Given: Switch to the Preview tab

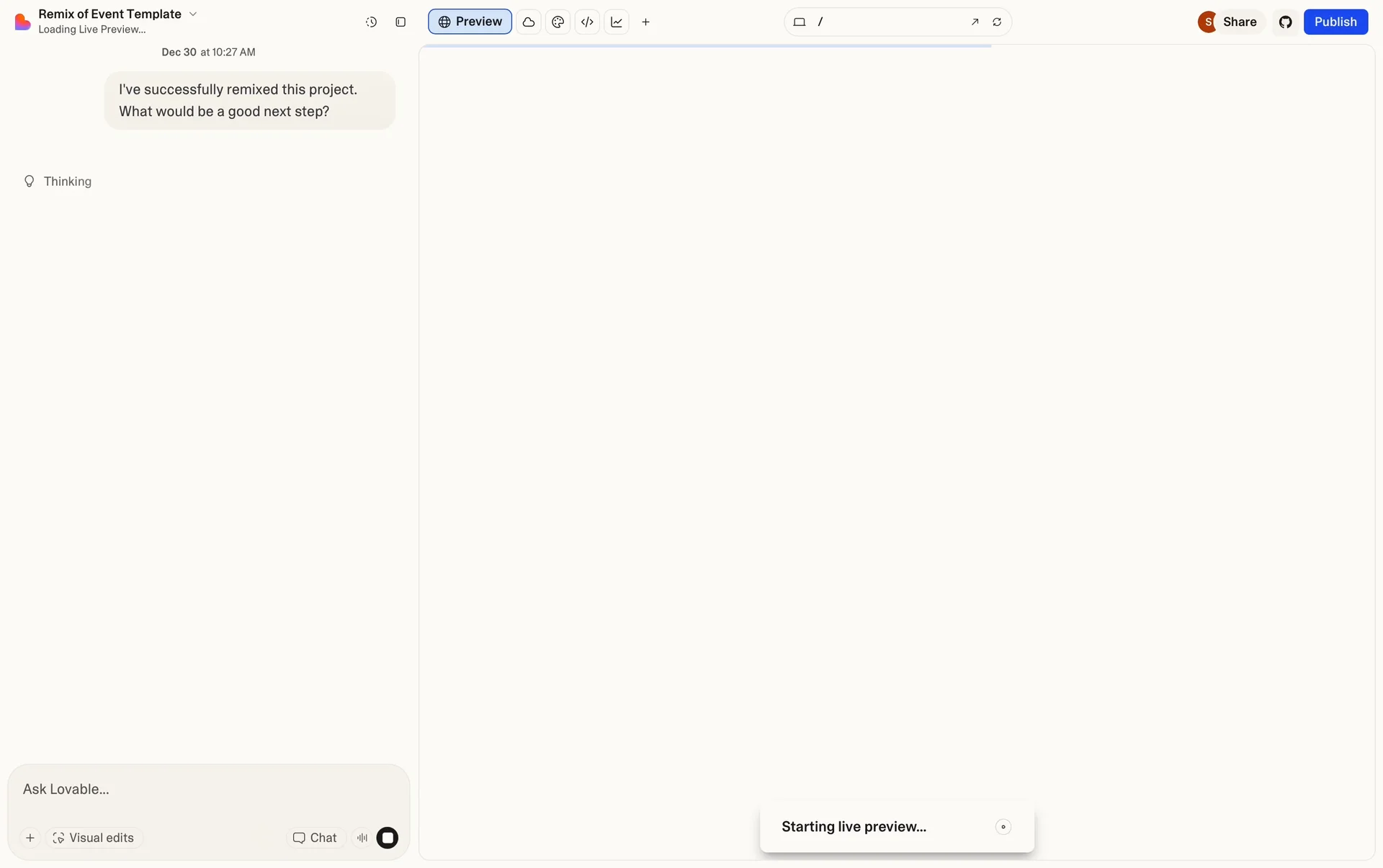Looking at the screenshot, I should pyautogui.click(x=470, y=22).
